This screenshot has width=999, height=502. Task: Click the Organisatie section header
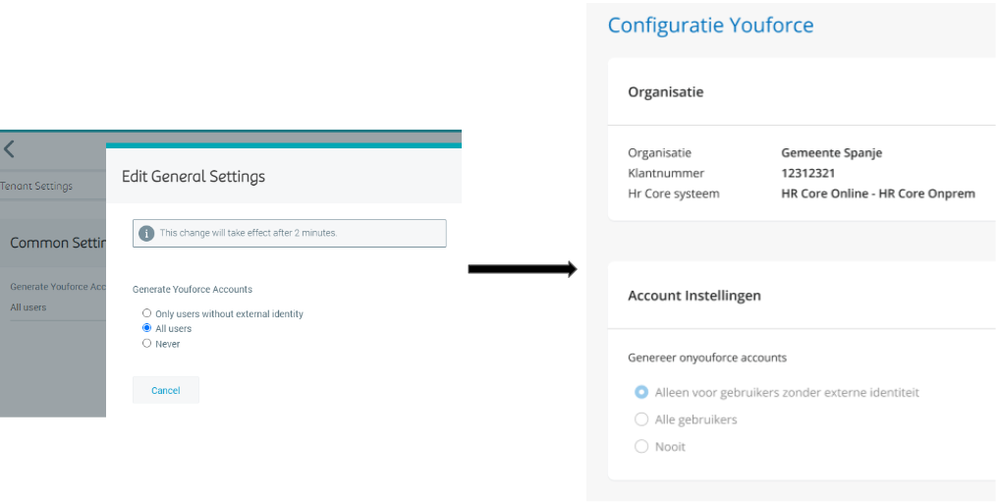[x=665, y=92]
